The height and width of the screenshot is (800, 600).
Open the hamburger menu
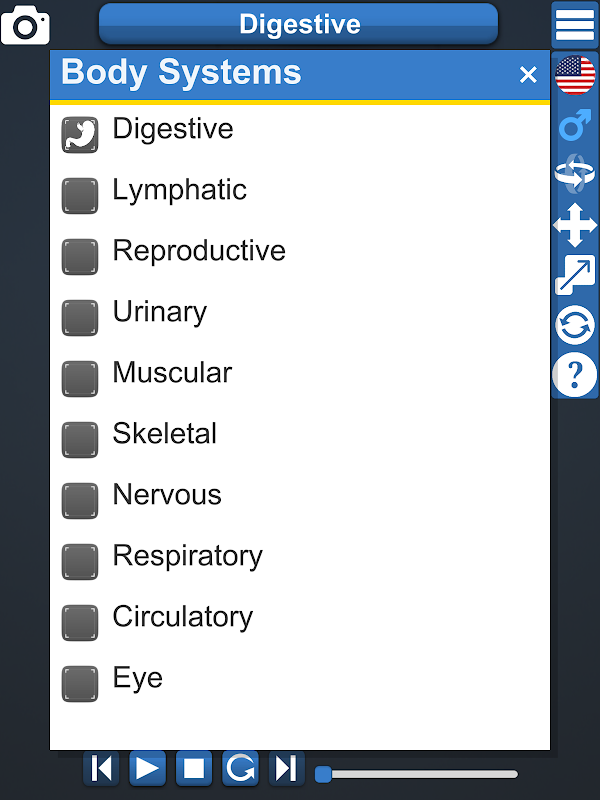(x=575, y=25)
